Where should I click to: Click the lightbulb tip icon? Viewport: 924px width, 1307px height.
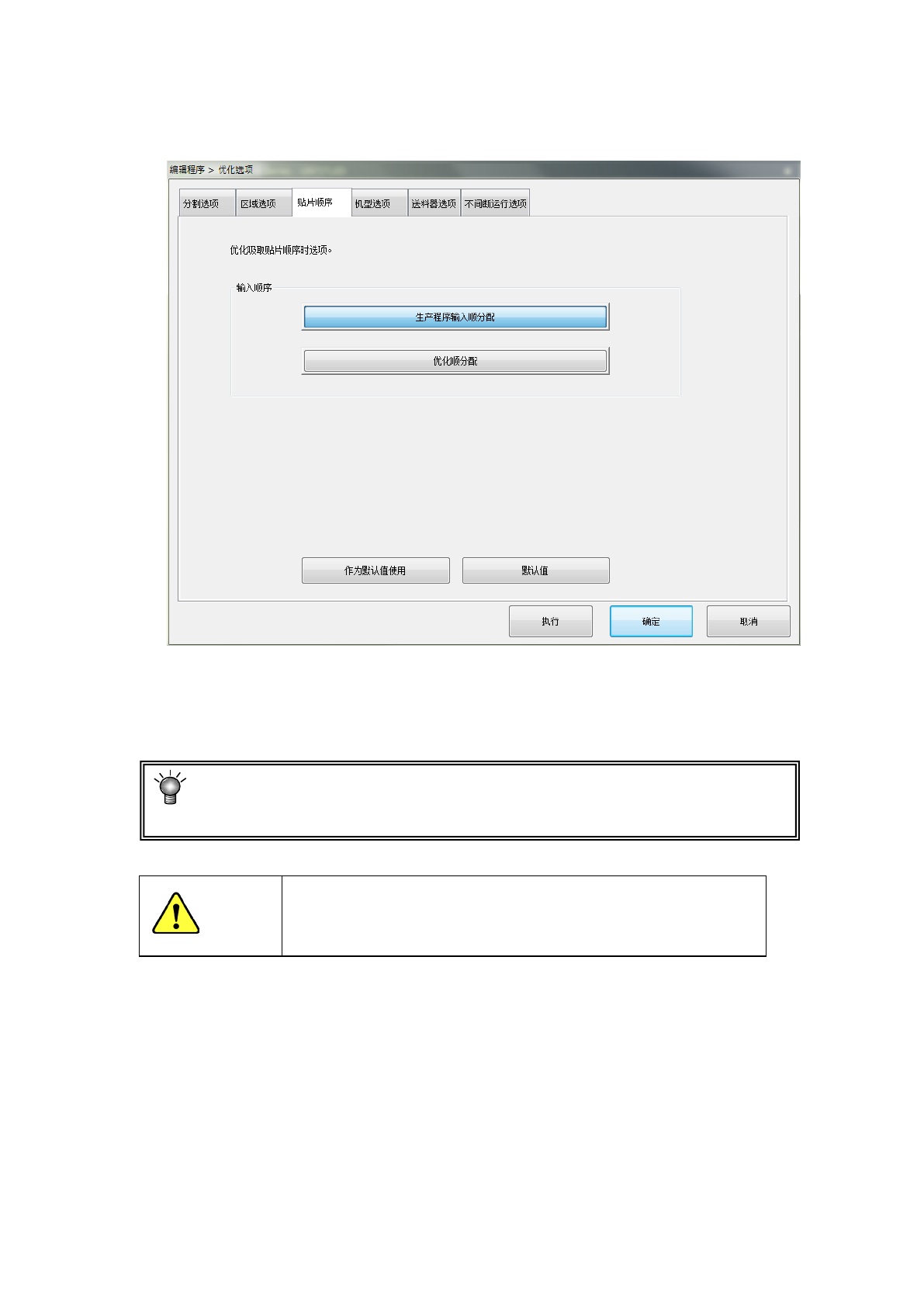tap(170, 788)
